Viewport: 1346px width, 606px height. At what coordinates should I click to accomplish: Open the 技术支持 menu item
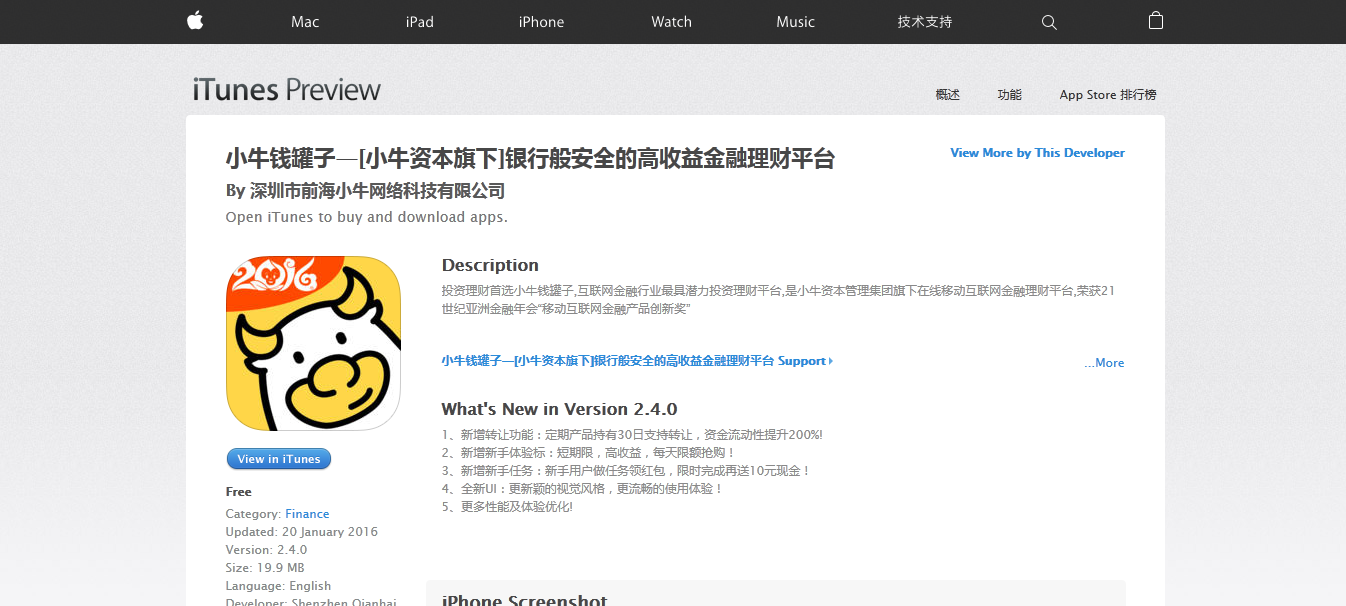point(925,22)
